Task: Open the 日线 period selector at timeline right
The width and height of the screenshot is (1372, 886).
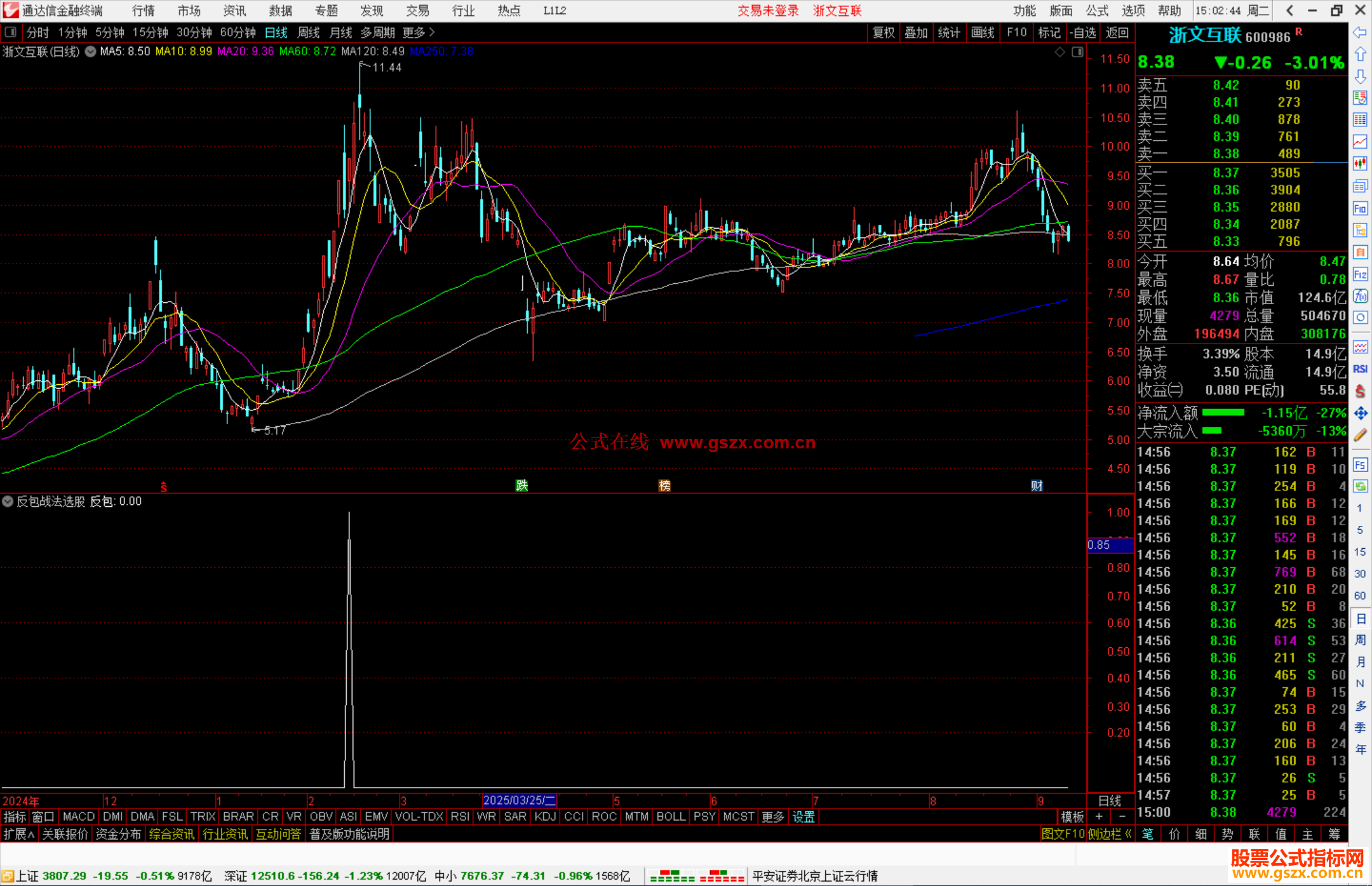Action: point(1110,800)
